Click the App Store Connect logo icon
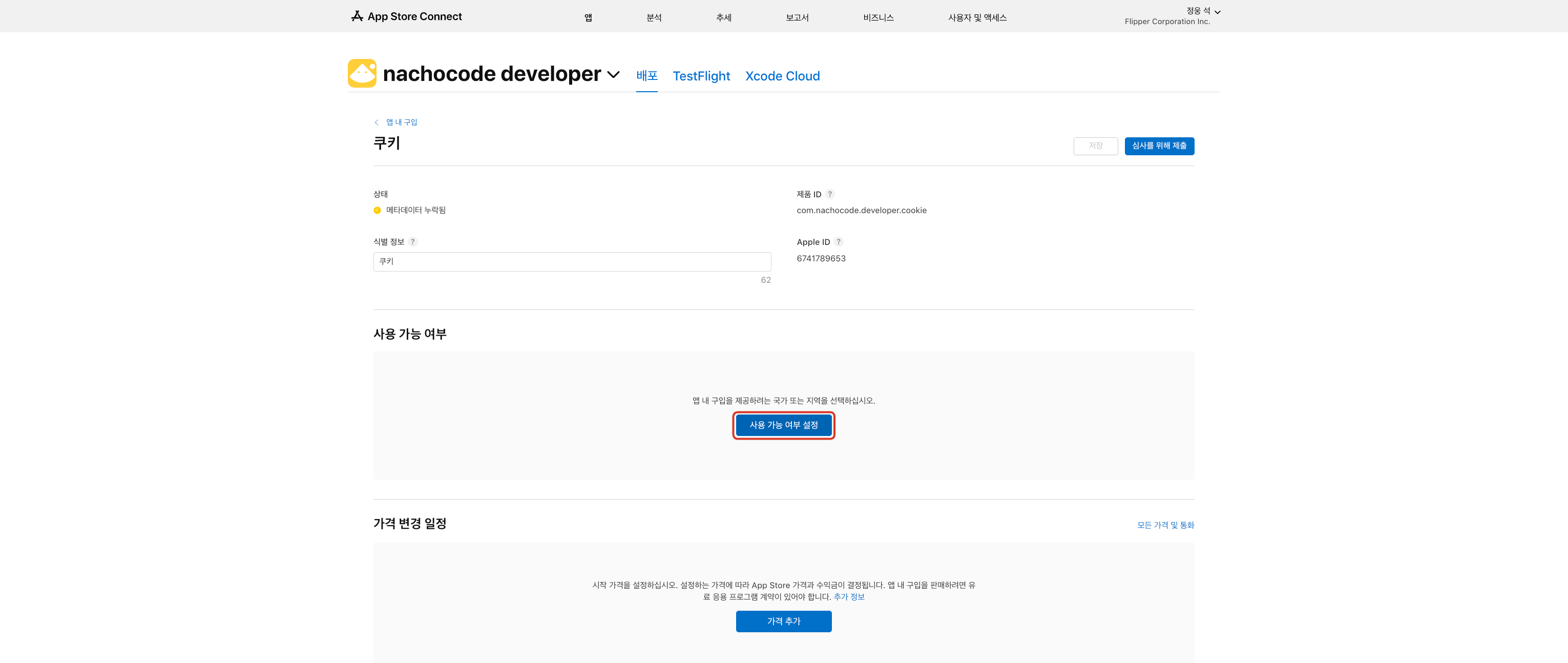 tap(357, 16)
